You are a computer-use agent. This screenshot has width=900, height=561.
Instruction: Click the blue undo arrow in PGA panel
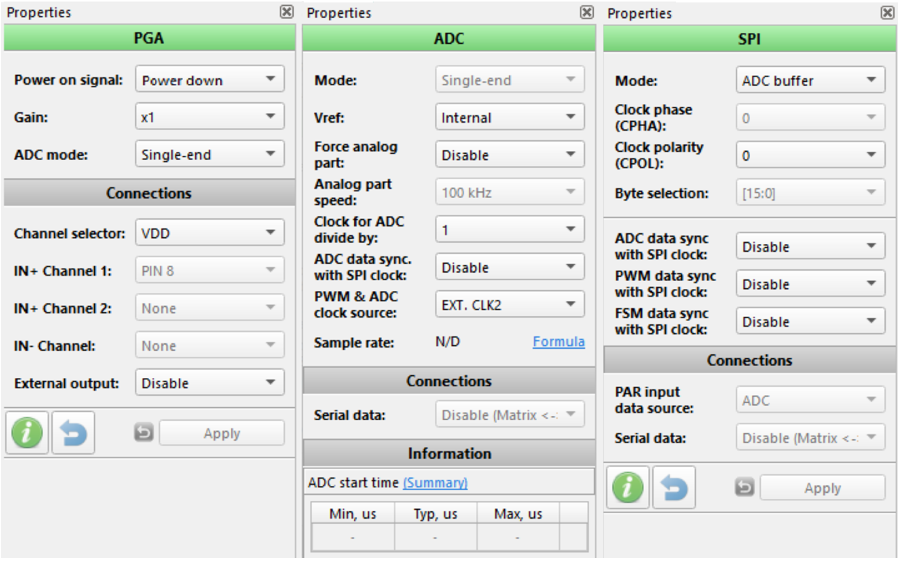coord(73,433)
